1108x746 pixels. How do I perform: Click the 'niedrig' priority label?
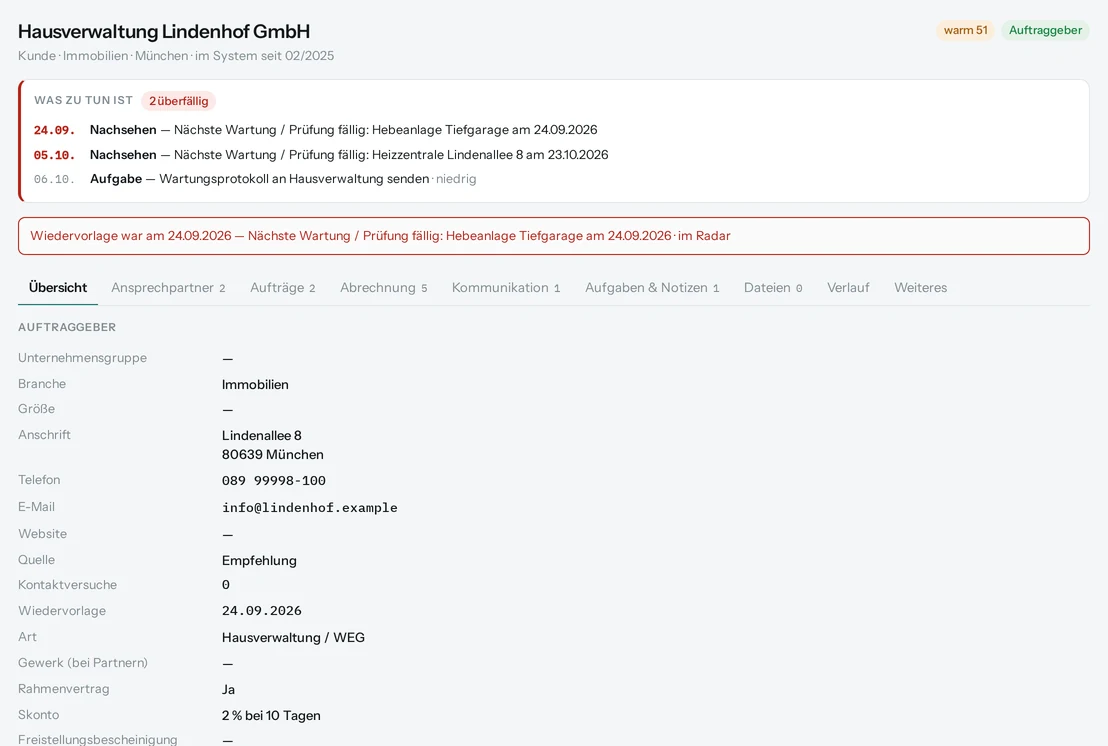pos(456,179)
